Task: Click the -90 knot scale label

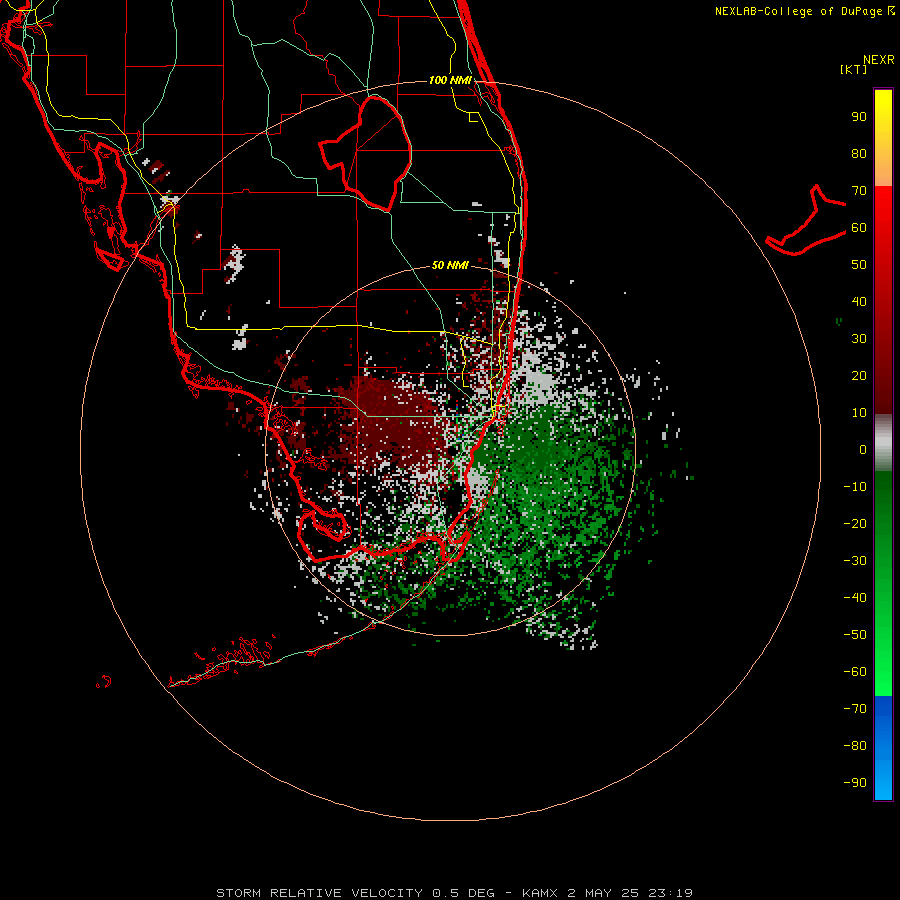Action: click(x=855, y=783)
